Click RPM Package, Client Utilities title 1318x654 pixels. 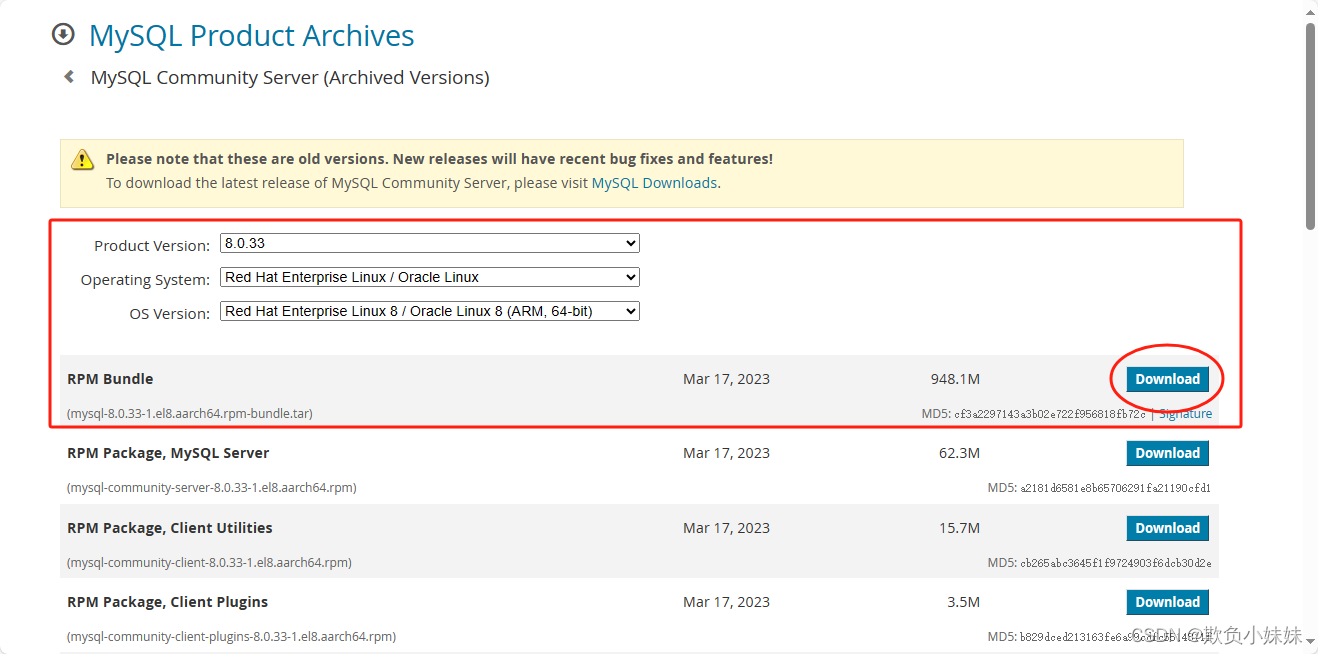170,528
